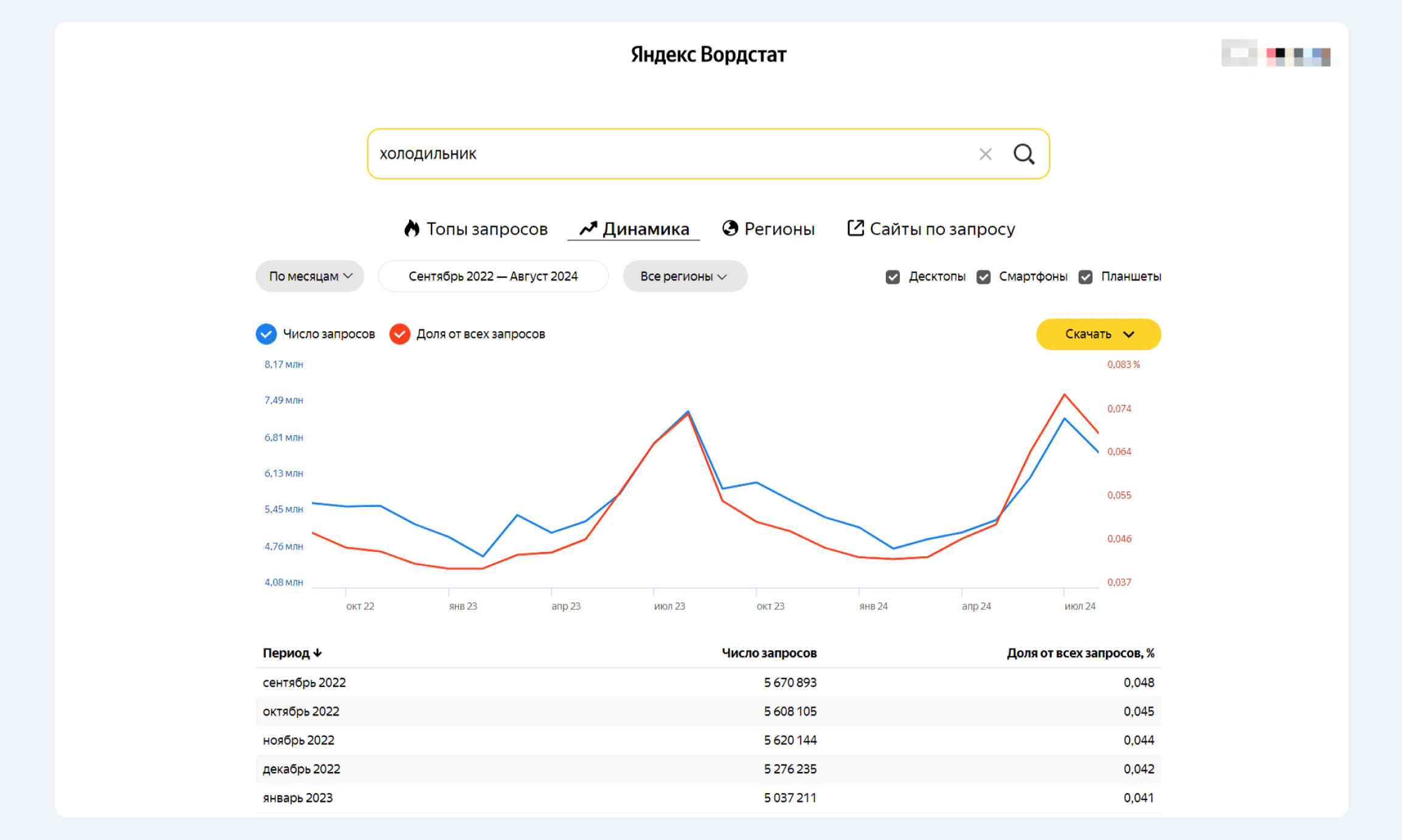The image size is (1402, 840).
Task: Select the сентябрь 2022 row
Action: (708, 683)
